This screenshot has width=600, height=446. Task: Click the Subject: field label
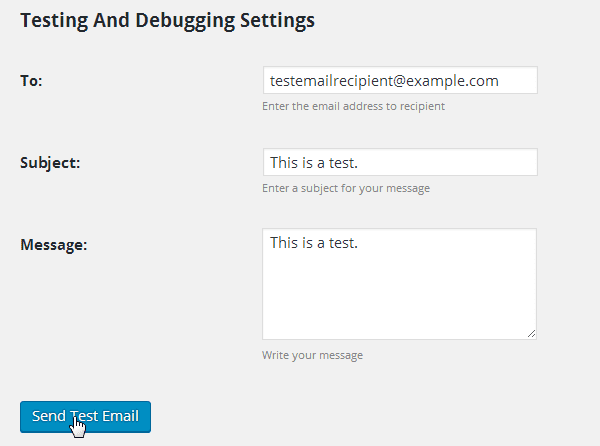[x=50, y=163]
